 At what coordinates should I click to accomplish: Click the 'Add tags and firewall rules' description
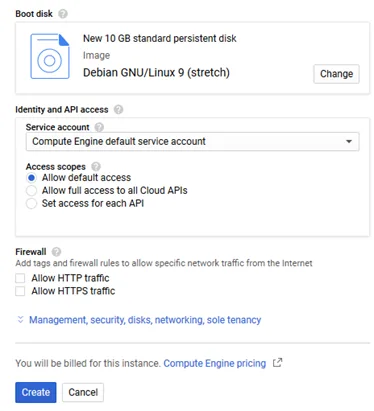(164, 263)
